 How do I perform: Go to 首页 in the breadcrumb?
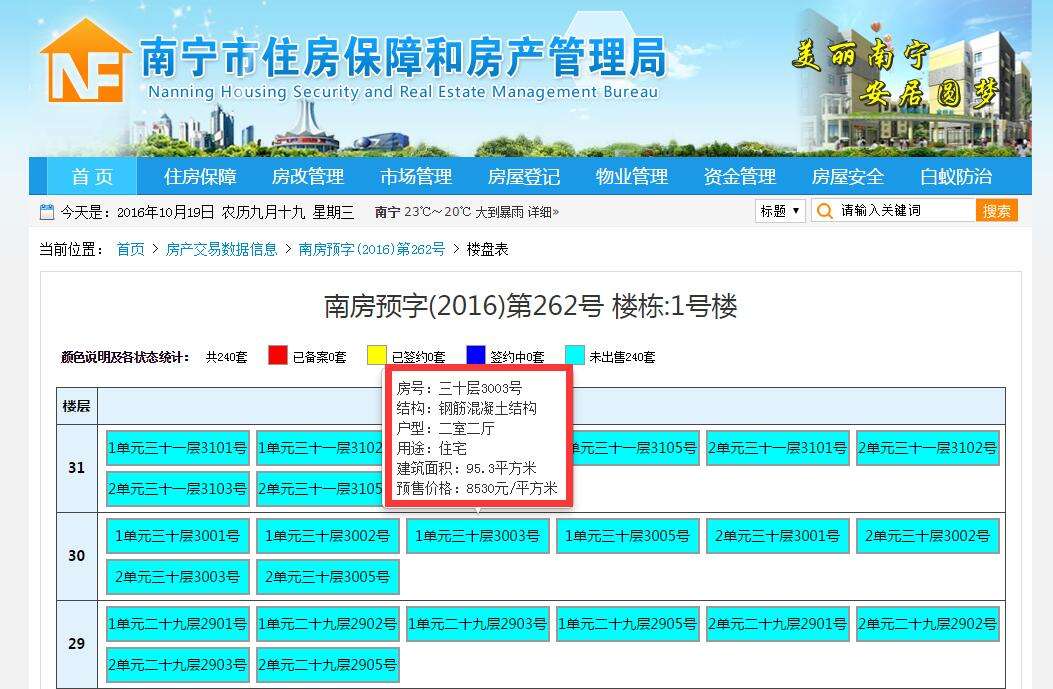(x=130, y=249)
